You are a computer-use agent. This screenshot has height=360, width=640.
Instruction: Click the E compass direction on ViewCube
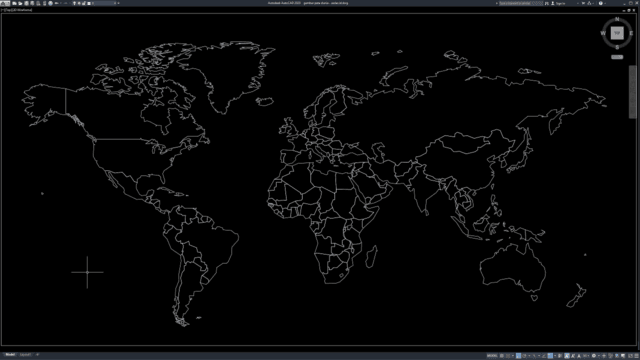631,33
